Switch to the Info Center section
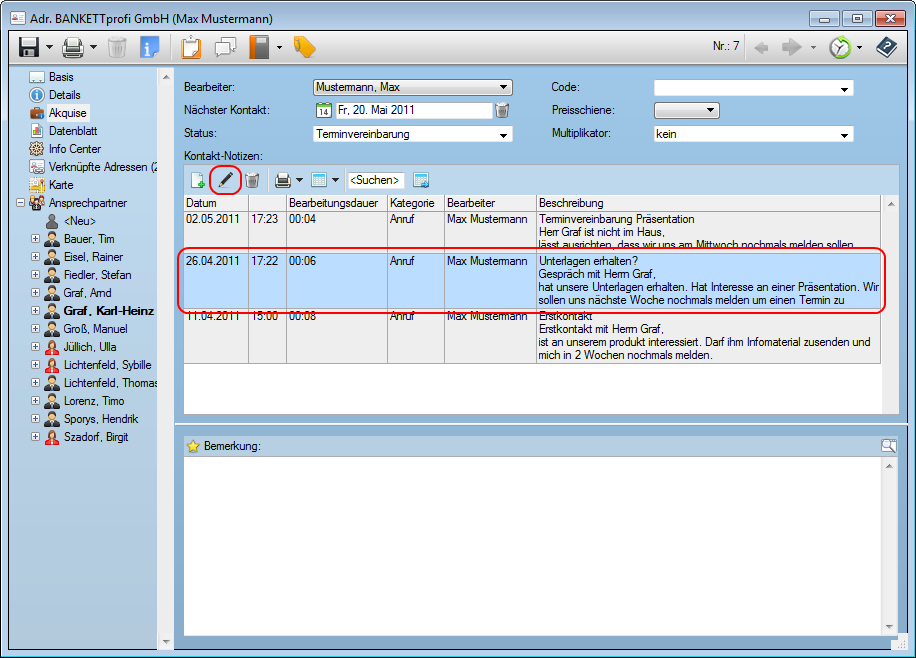The image size is (916, 658). [x=75, y=149]
